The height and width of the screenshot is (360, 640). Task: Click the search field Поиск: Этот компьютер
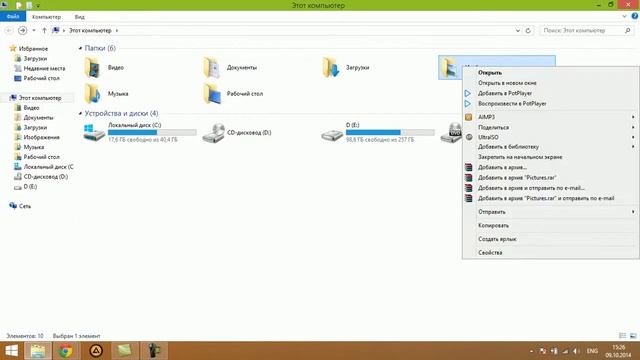[x=582, y=31]
